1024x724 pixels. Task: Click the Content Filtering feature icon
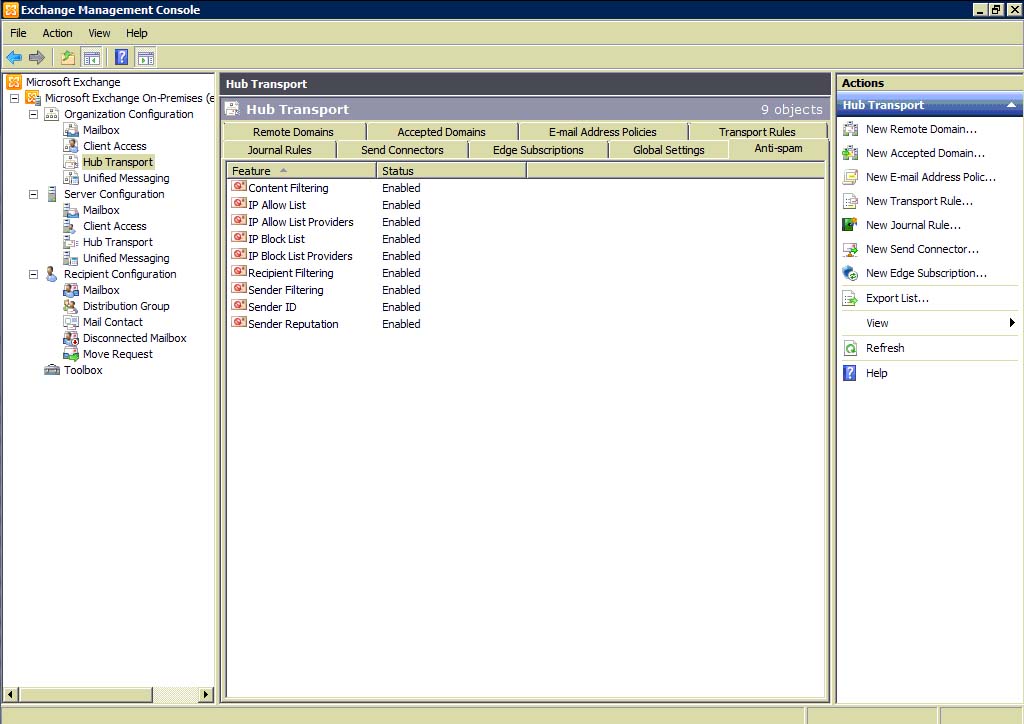(239, 187)
